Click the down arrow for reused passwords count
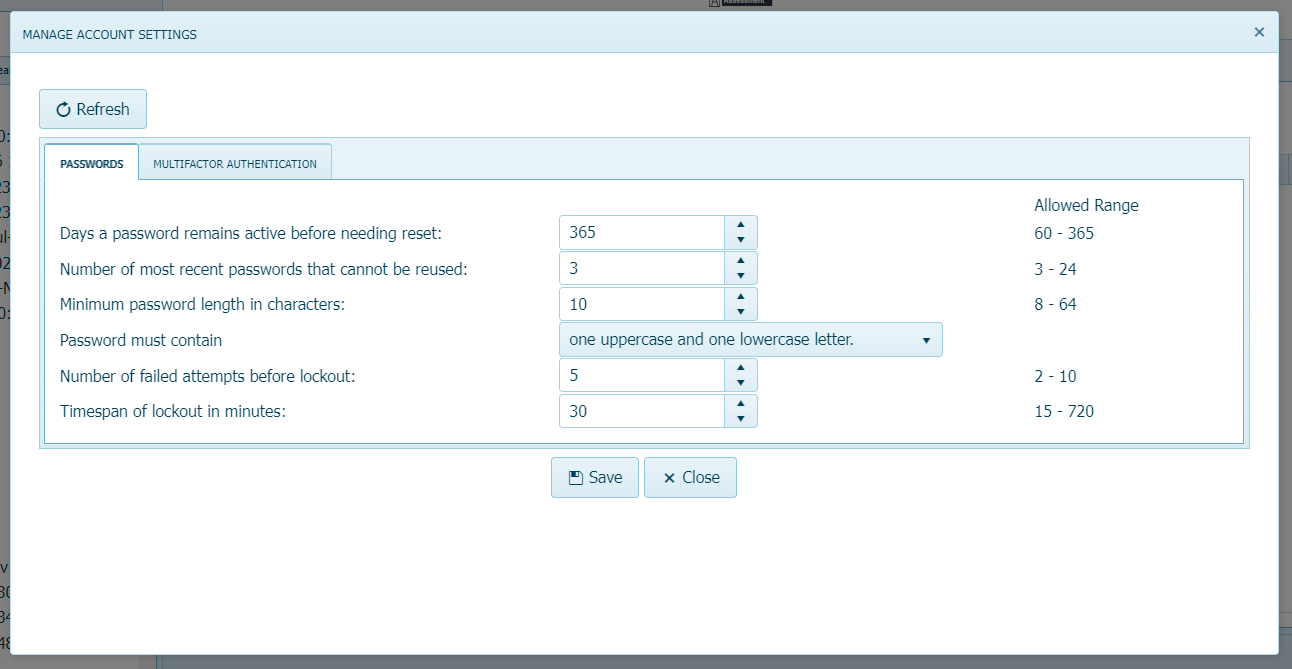1292x669 pixels. point(740,274)
